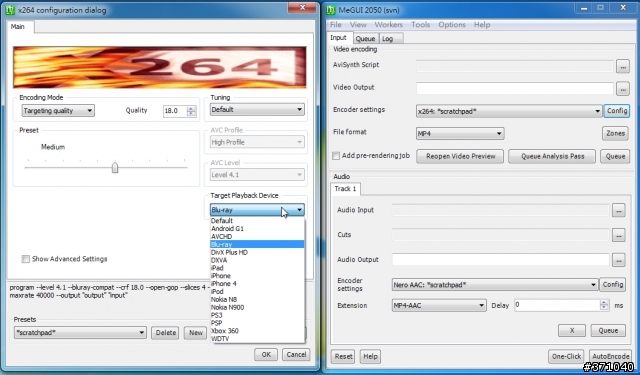Viewport: 640px width, 375px height.
Task: Select Nokia N900 option
Action: point(257,307)
